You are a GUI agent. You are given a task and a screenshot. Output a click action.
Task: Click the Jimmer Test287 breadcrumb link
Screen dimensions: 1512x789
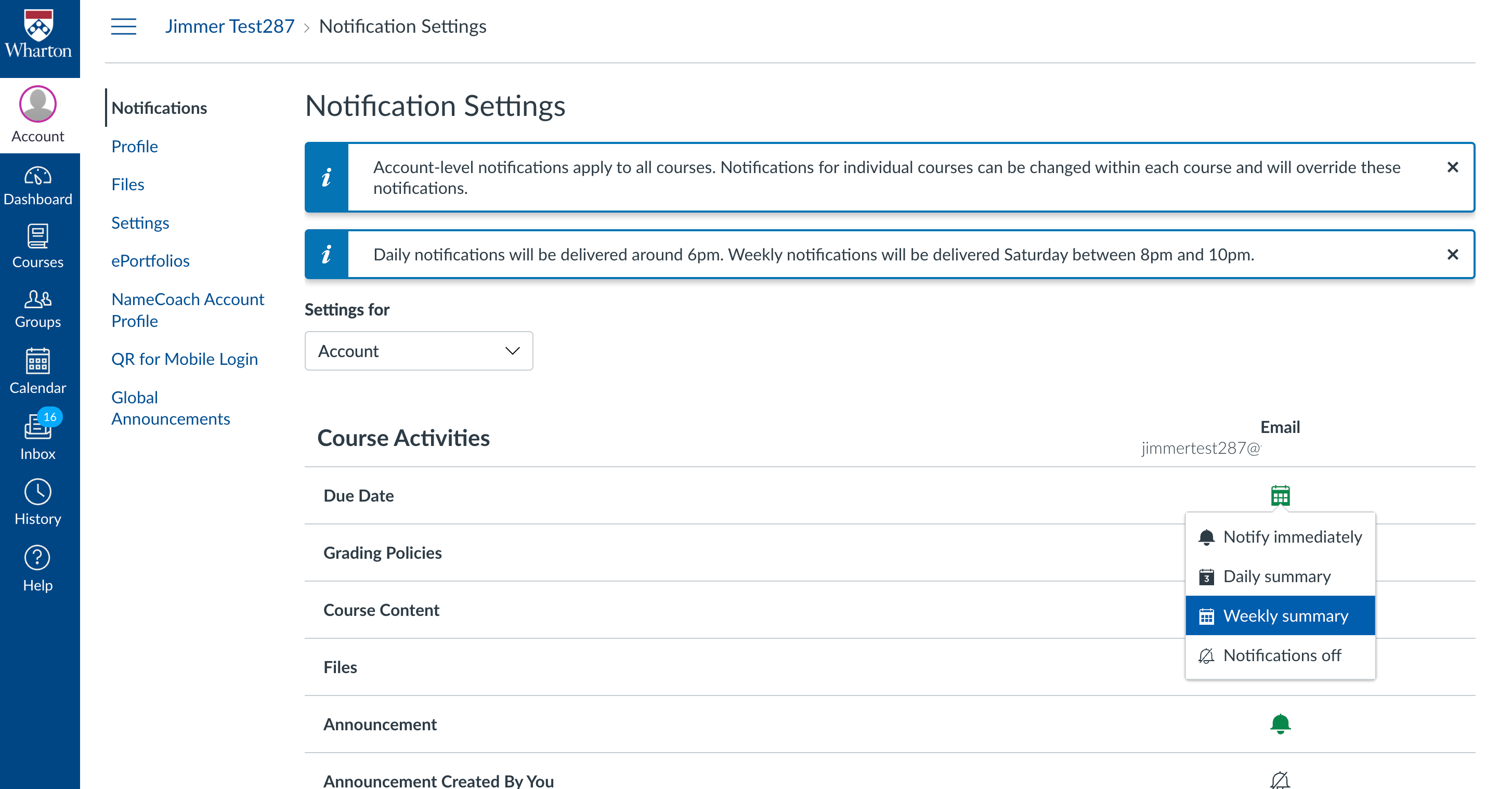tap(229, 27)
